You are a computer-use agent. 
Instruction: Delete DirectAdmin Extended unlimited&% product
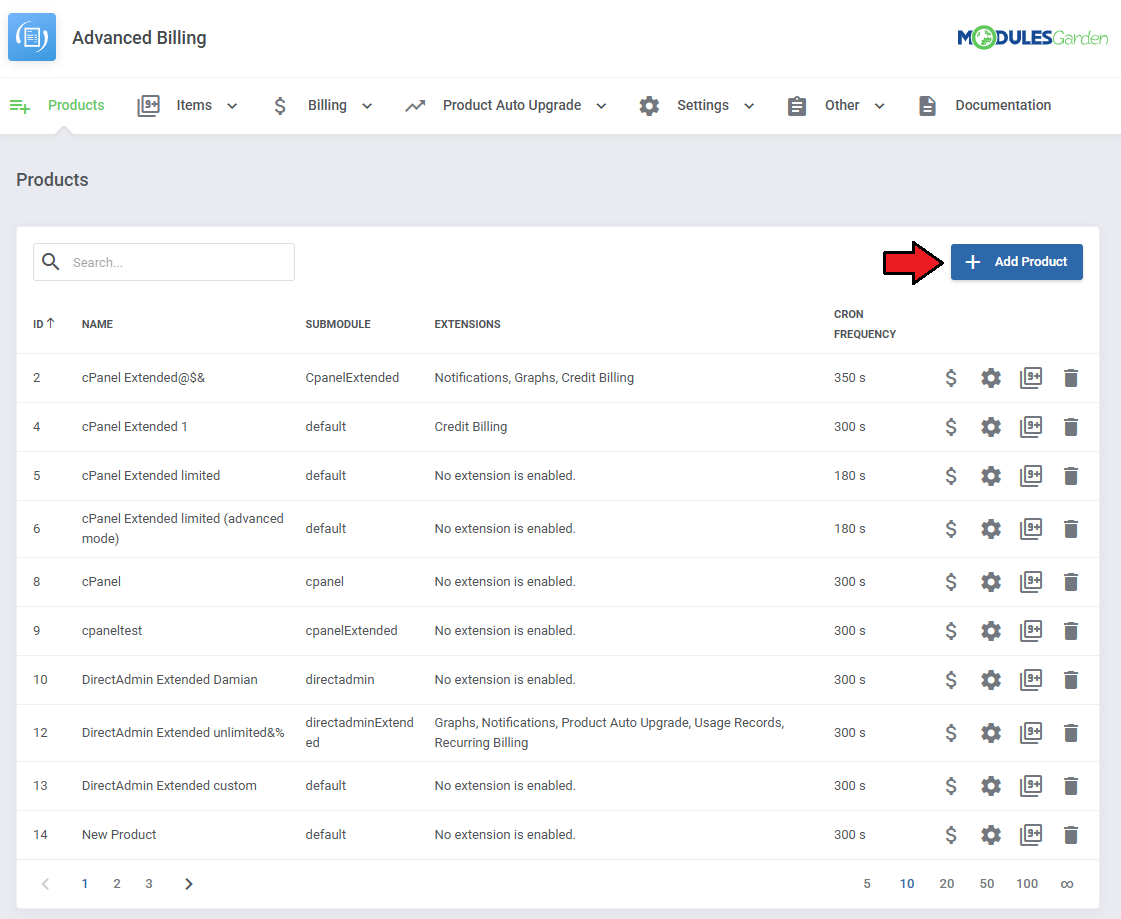pyautogui.click(x=1070, y=732)
